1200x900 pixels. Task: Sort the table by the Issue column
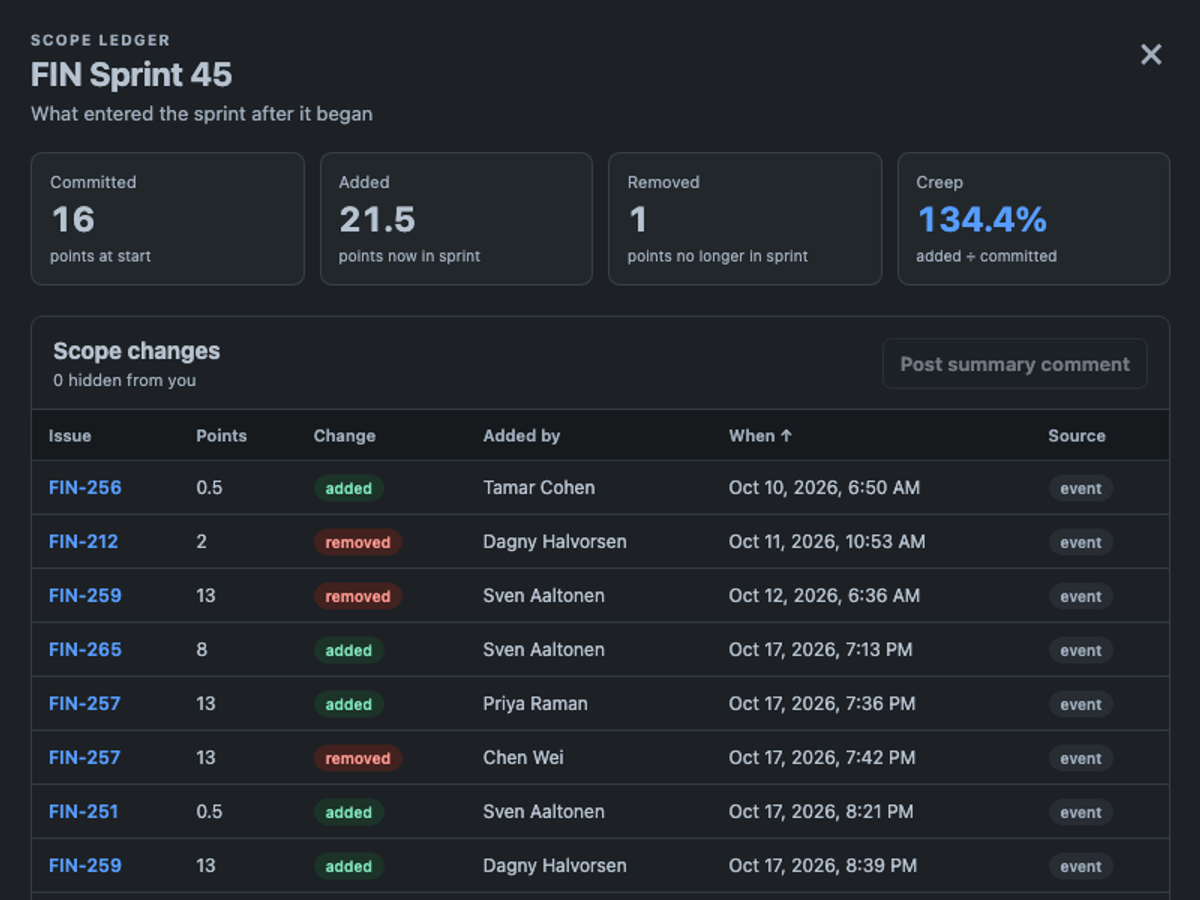[70, 436]
